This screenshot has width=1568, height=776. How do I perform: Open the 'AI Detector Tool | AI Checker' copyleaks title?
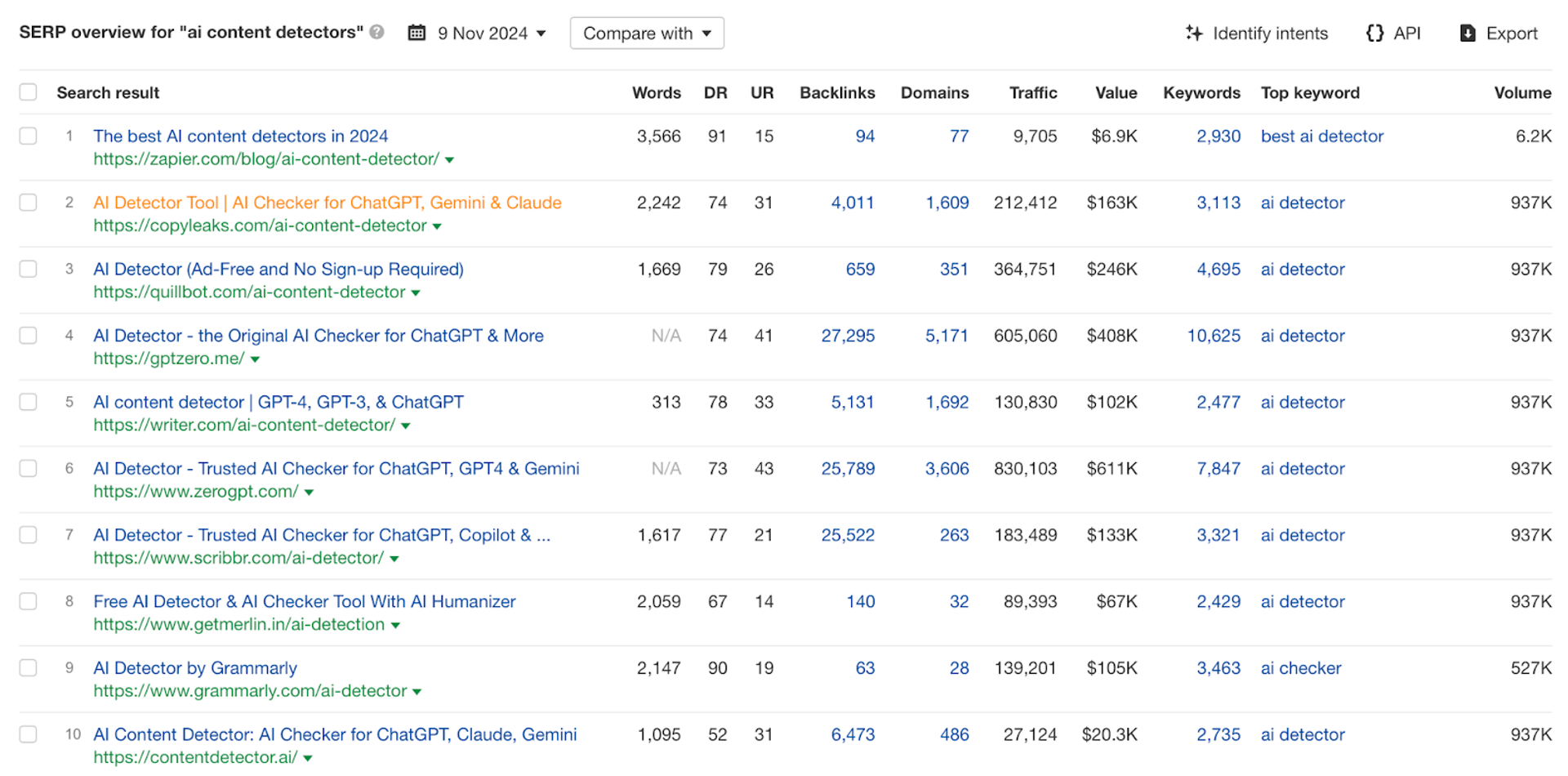tap(327, 202)
